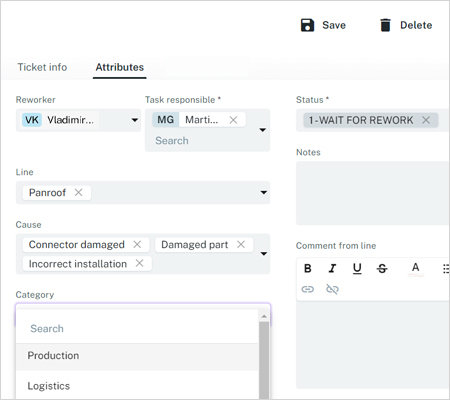
Task: Click the Delete trash can icon
Action: (385, 25)
